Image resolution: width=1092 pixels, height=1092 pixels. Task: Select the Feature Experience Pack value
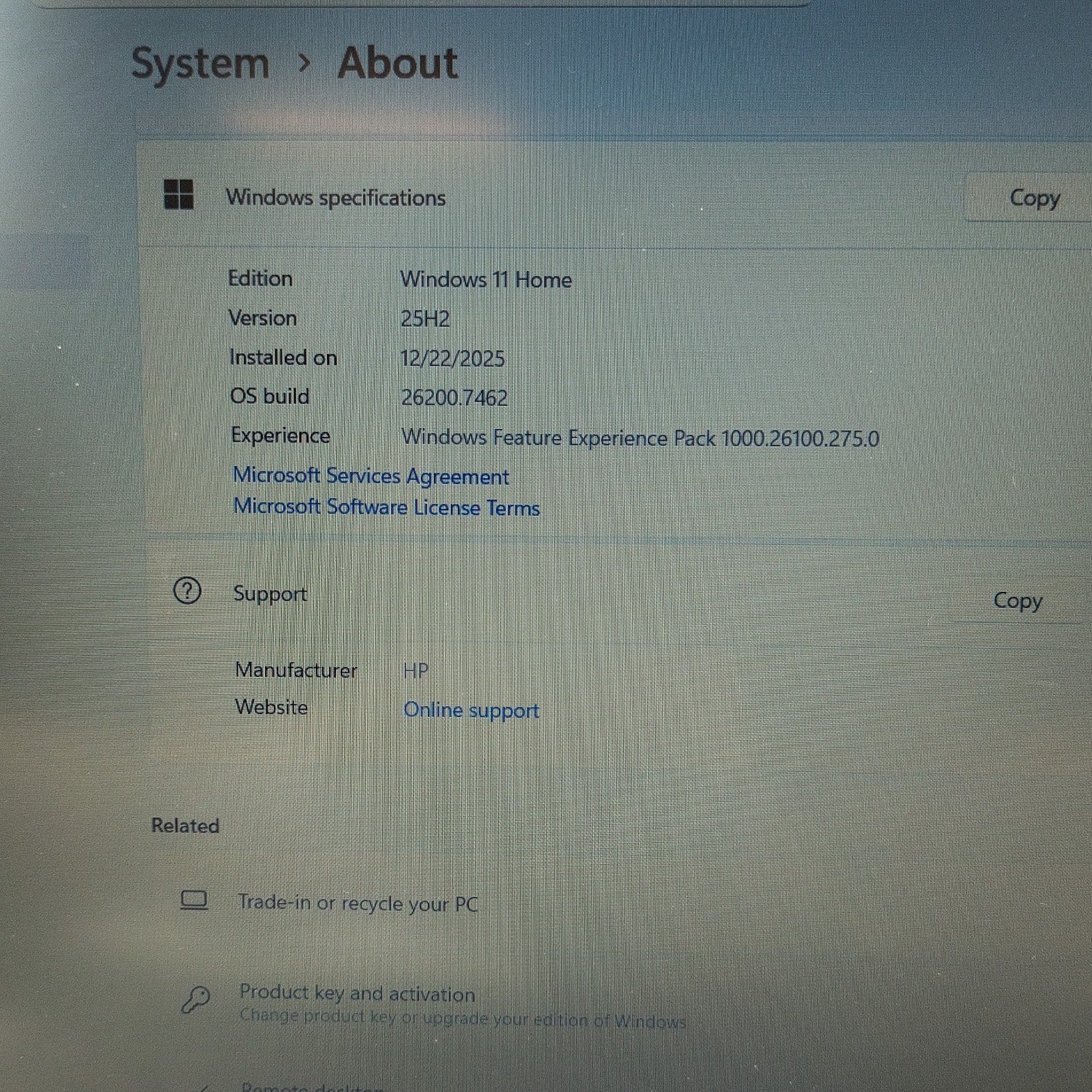pyautogui.click(x=640, y=438)
